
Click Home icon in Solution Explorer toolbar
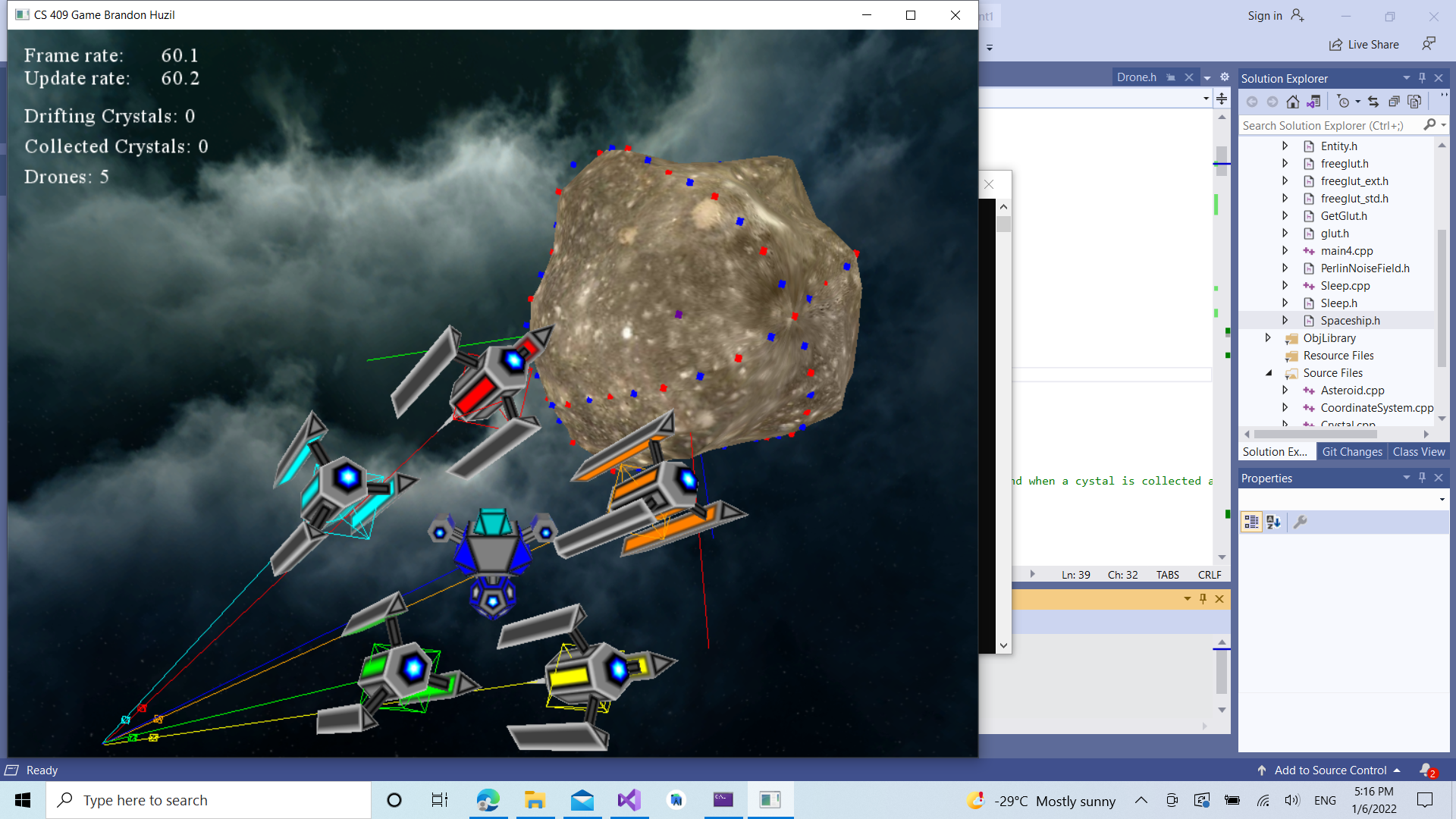1293,102
